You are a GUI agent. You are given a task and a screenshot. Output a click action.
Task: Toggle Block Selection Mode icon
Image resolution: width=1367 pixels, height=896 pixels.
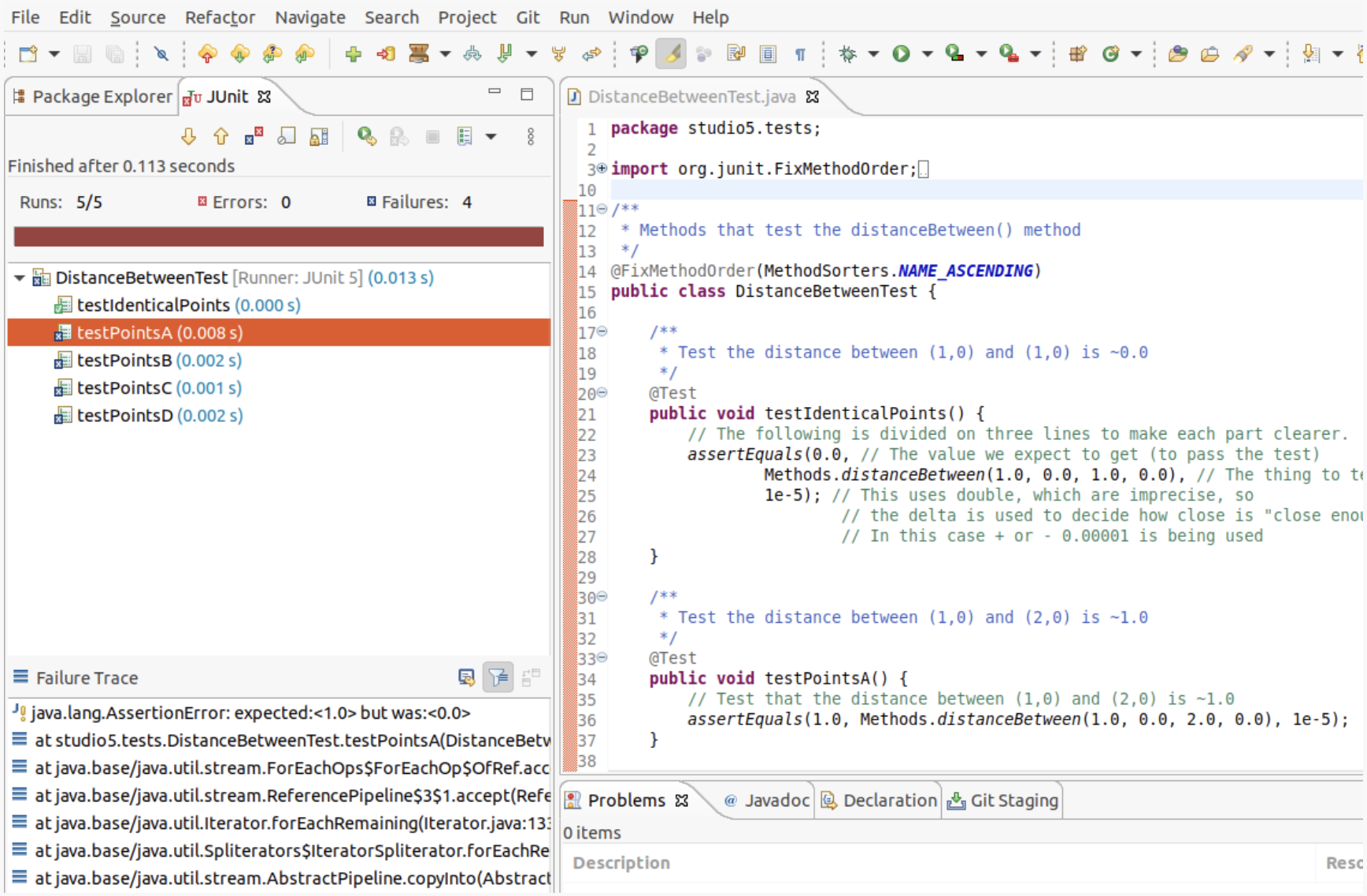point(768,54)
